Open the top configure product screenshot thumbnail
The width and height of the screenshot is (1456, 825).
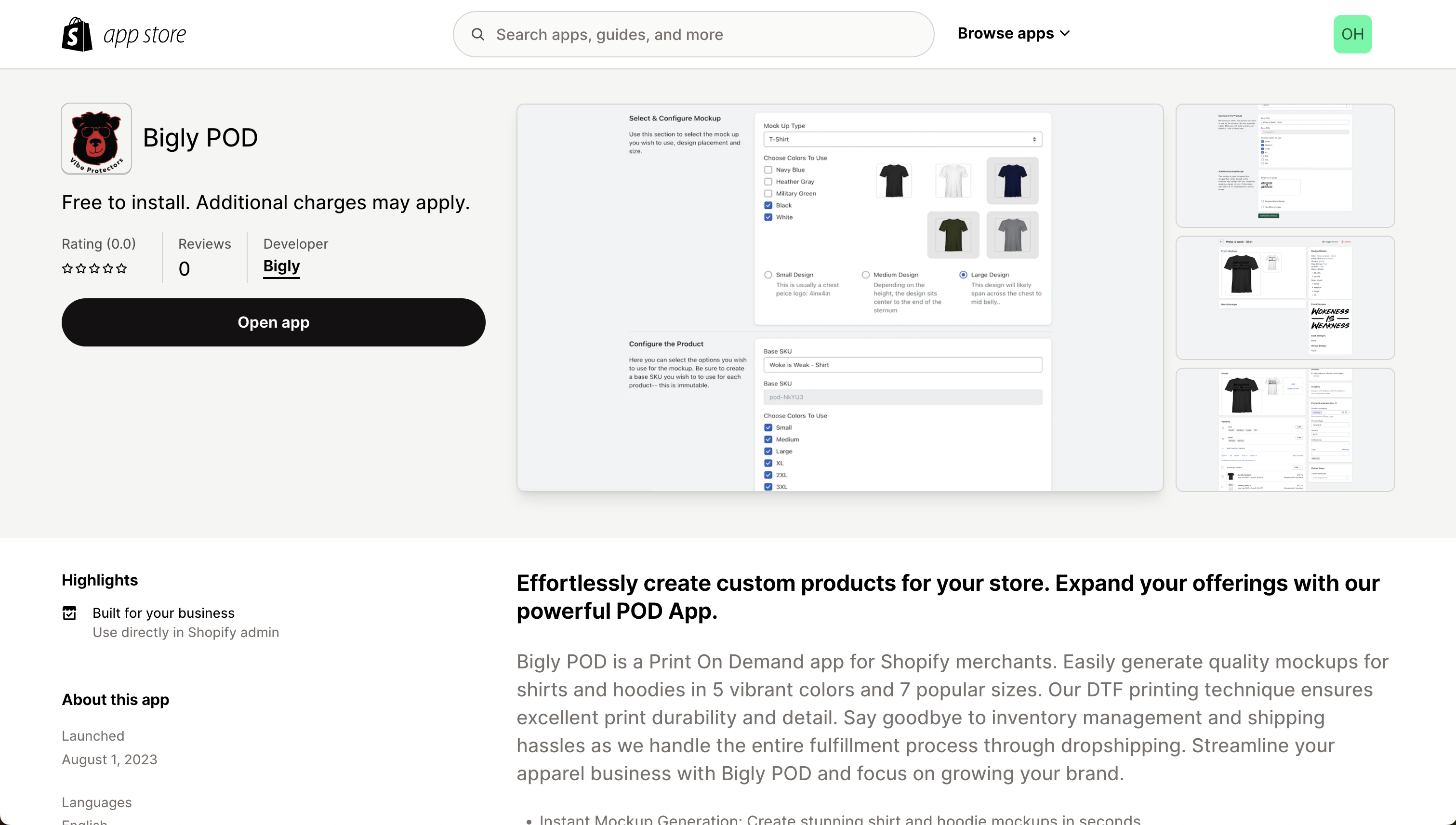click(x=1284, y=165)
